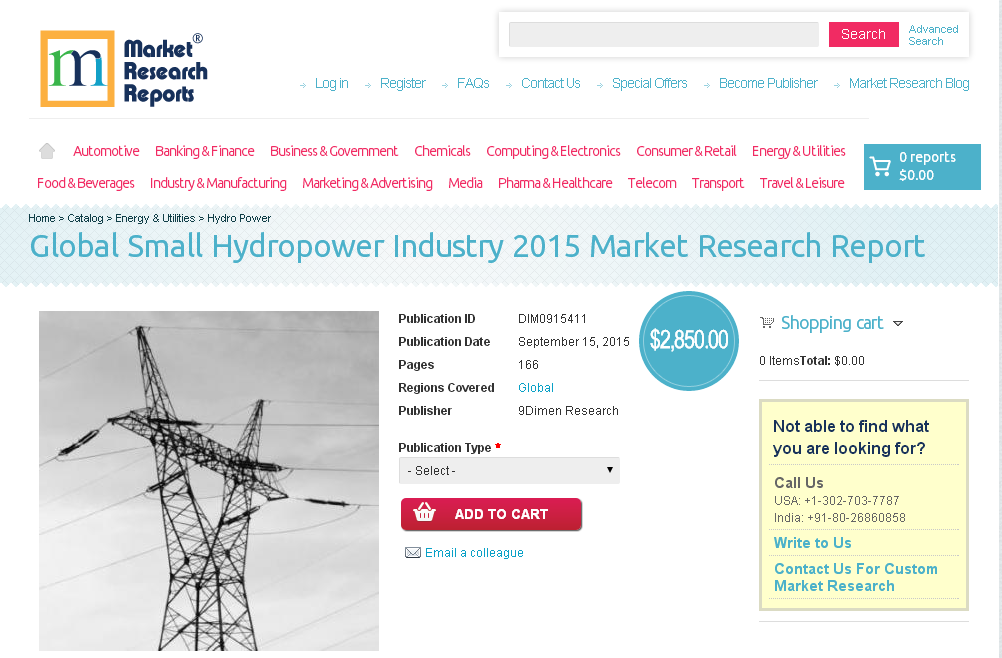
Task: Select Food & Beverages category
Action: click(86, 183)
